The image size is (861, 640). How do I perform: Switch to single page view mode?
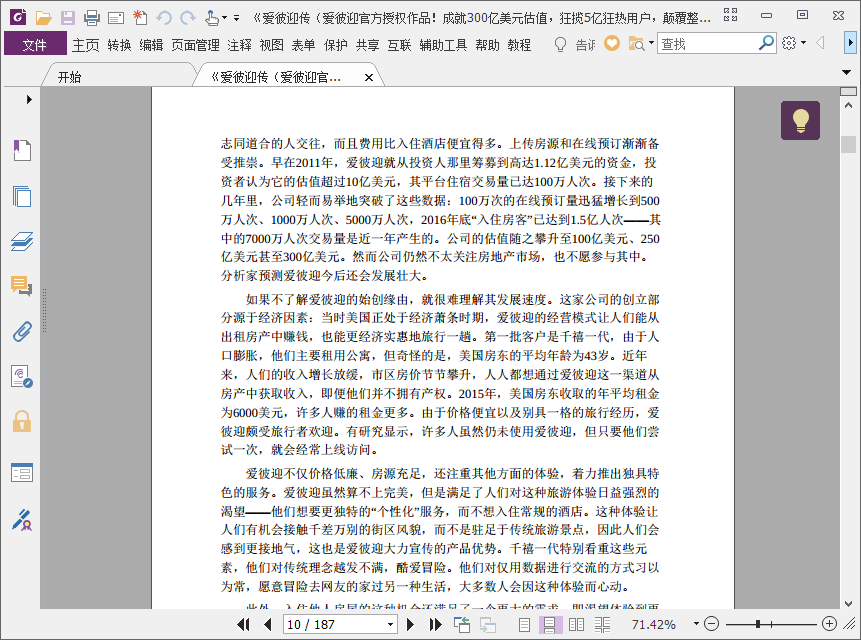coord(524,625)
